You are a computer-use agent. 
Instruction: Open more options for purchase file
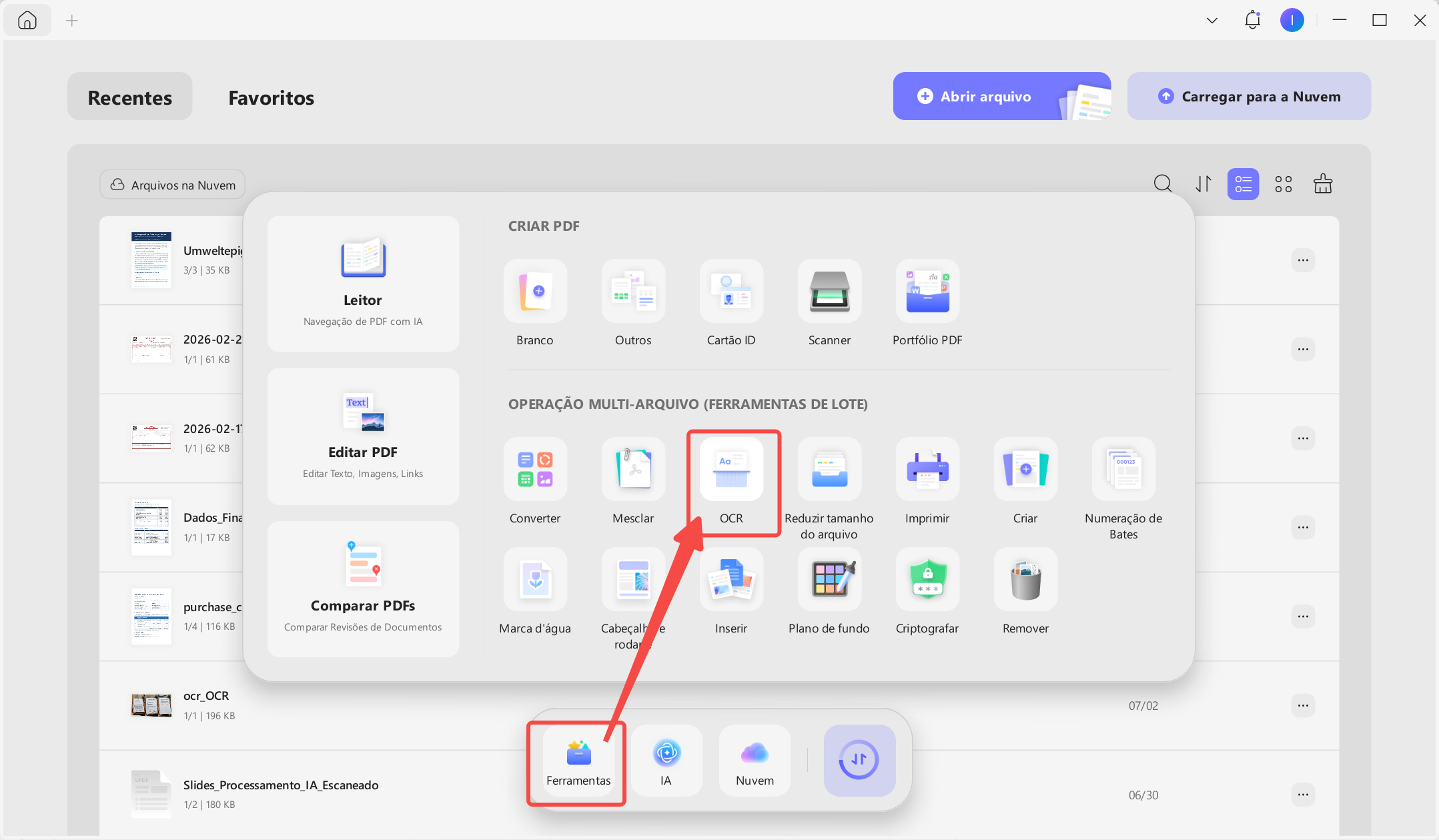[1303, 616]
